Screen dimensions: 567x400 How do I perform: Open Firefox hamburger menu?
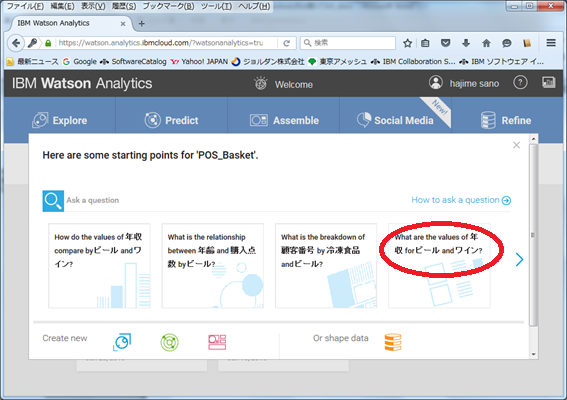coord(551,43)
